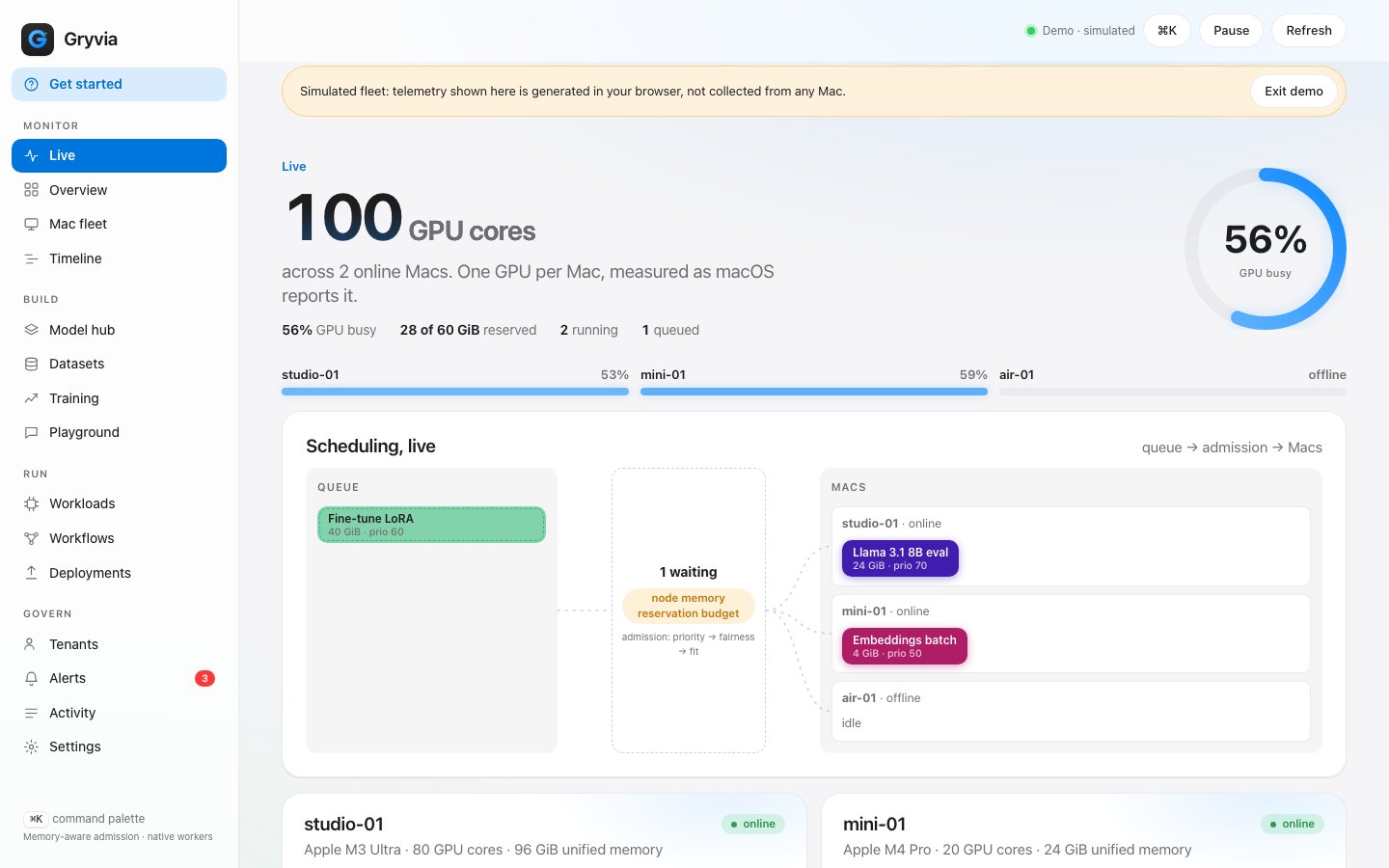Open Get started via its compass icon
Image resolution: width=1389 pixels, height=868 pixels.
pos(32,84)
